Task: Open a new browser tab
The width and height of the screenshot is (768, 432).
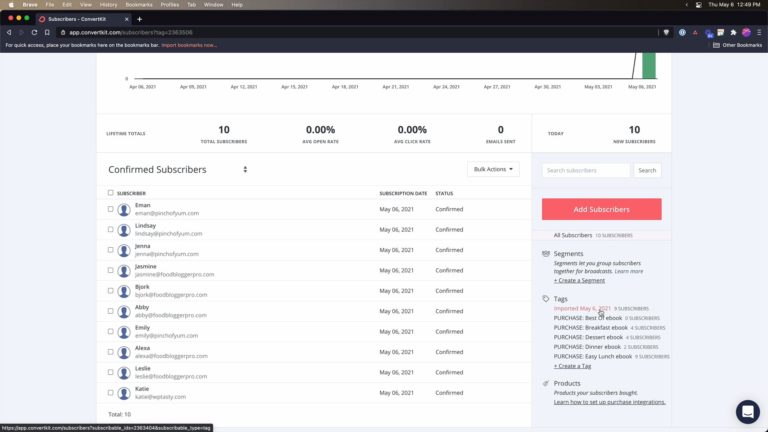Action: (x=140, y=19)
